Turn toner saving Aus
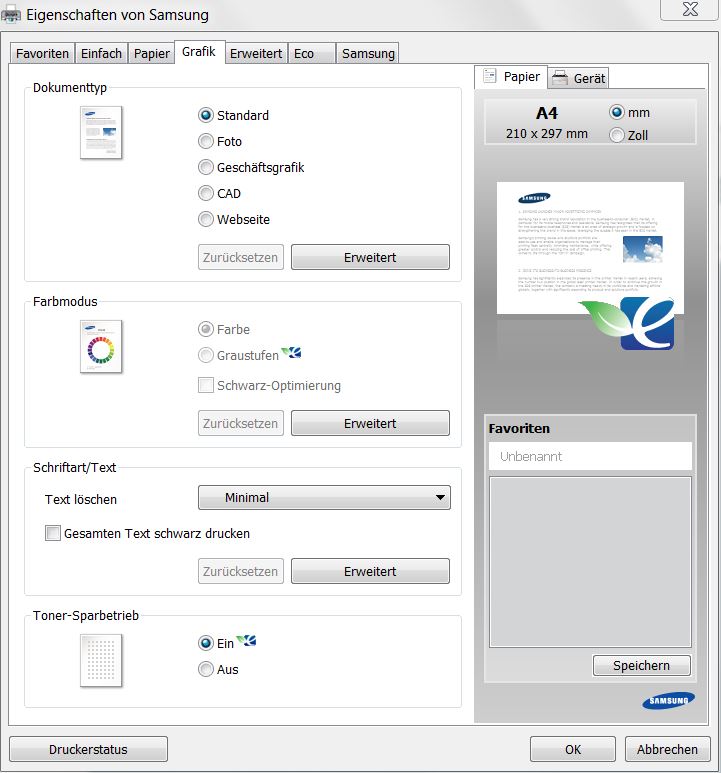This screenshot has height=773, width=721. pyautogui.click(x=218, y=669)
